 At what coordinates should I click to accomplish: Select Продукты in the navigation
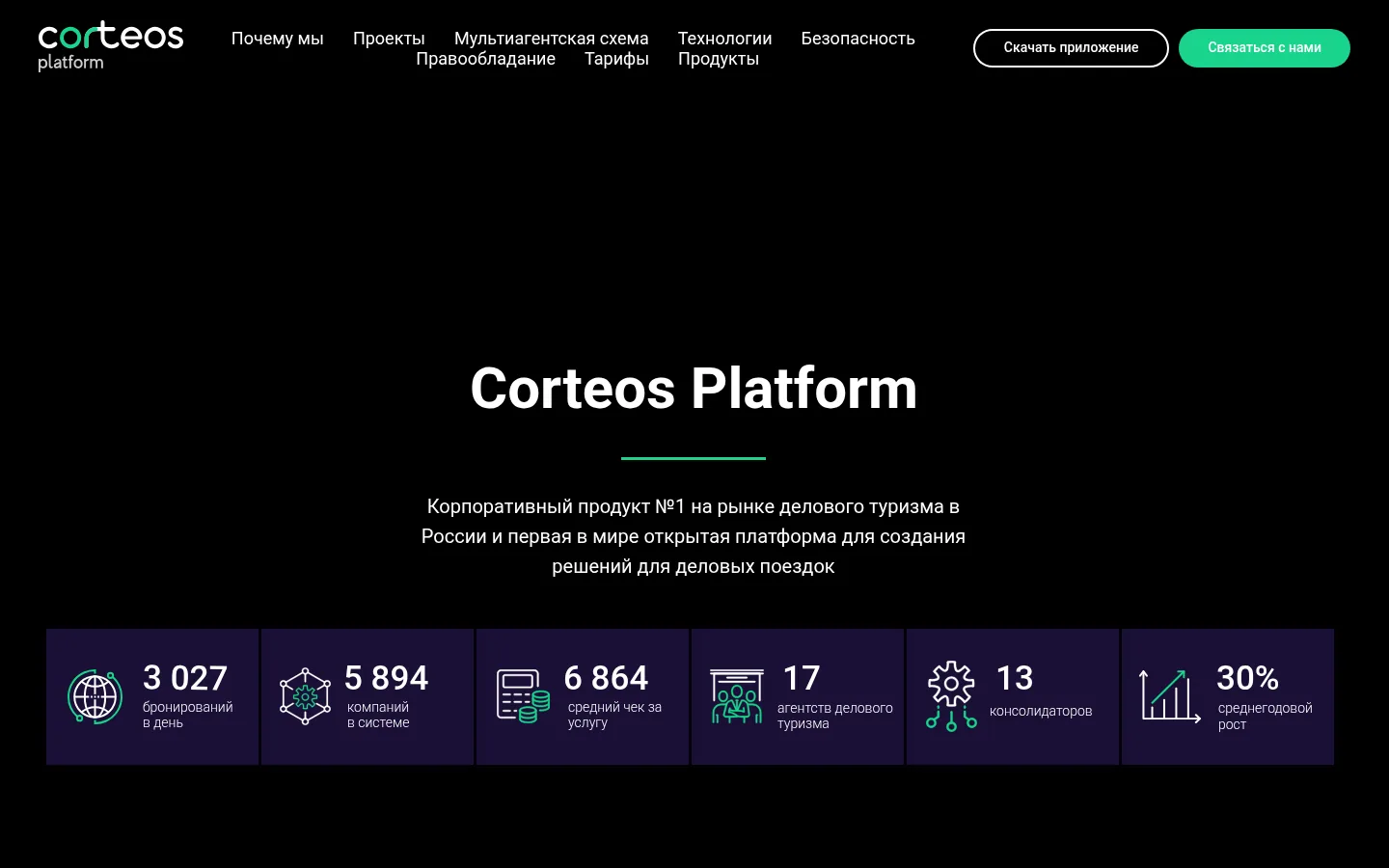click(719, 59)
